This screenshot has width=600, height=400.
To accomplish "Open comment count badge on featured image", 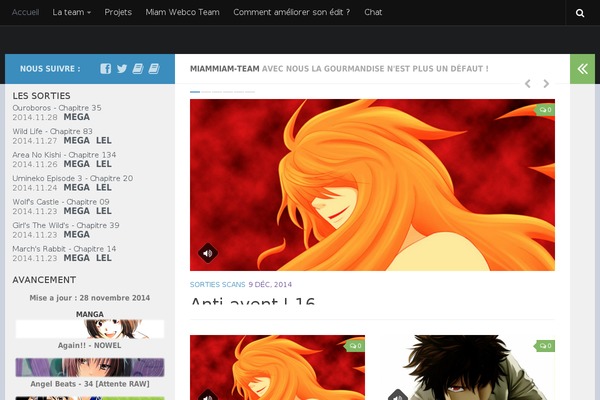I will [545, 110].
